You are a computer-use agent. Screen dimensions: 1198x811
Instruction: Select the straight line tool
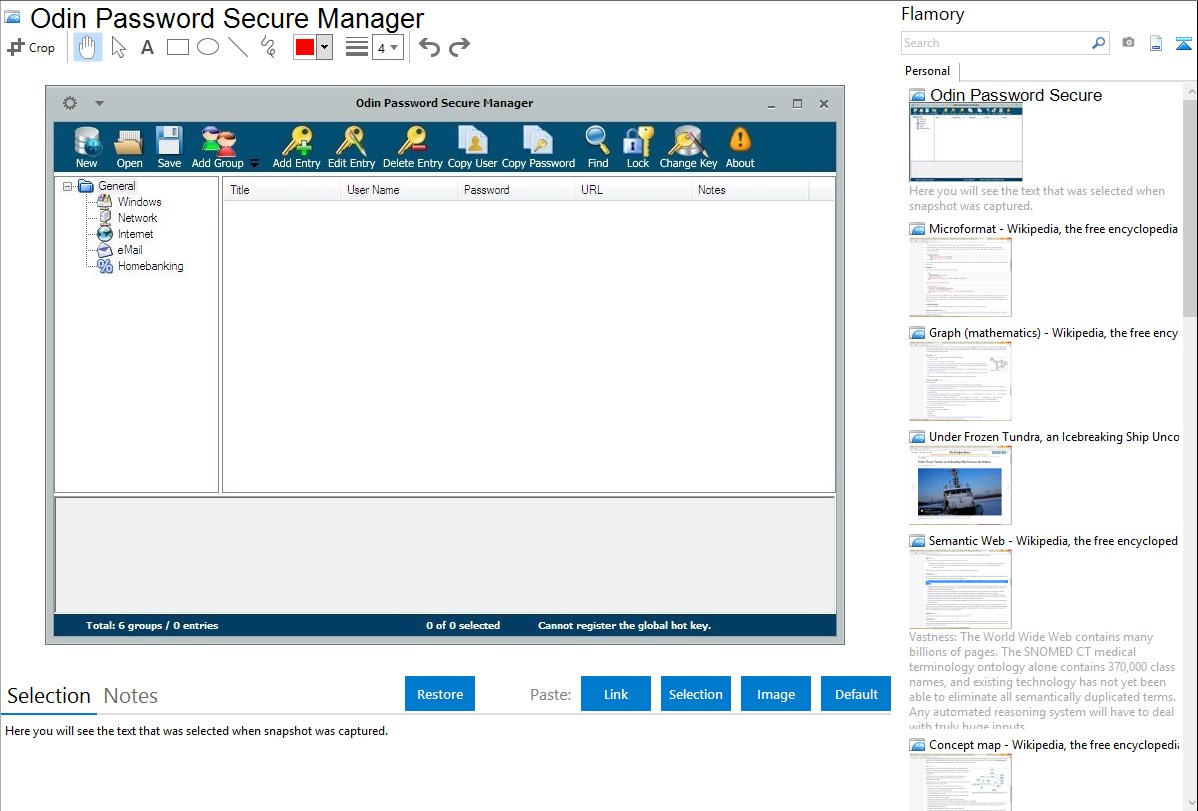pos(238,47)
